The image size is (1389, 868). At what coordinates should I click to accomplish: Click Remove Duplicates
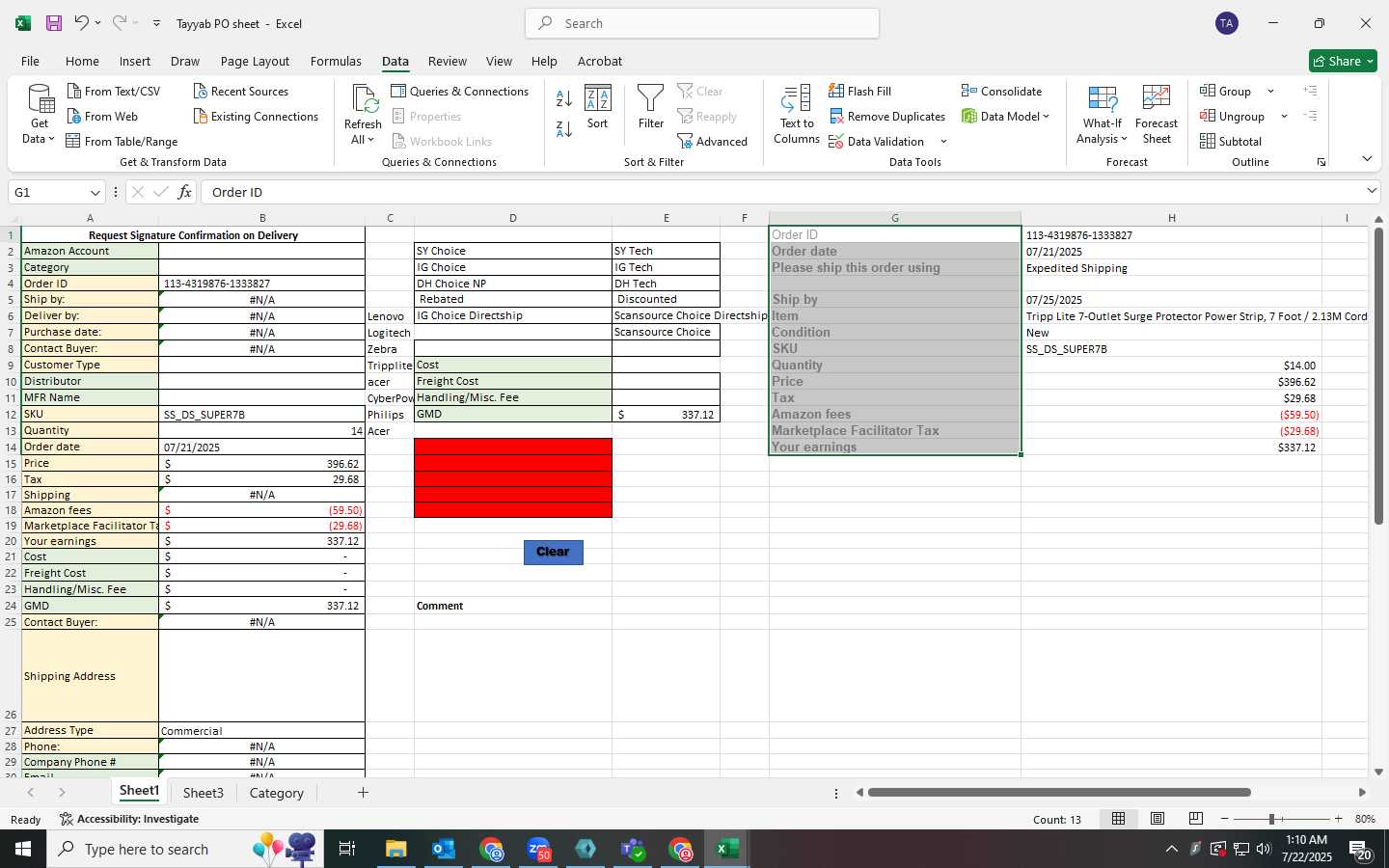pyautogui.click(x=887, y=116)
